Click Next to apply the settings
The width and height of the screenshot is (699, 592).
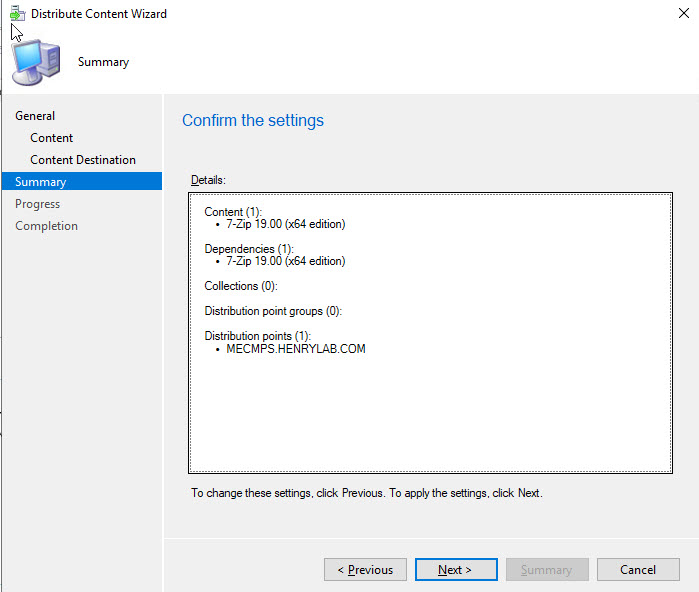456,570
